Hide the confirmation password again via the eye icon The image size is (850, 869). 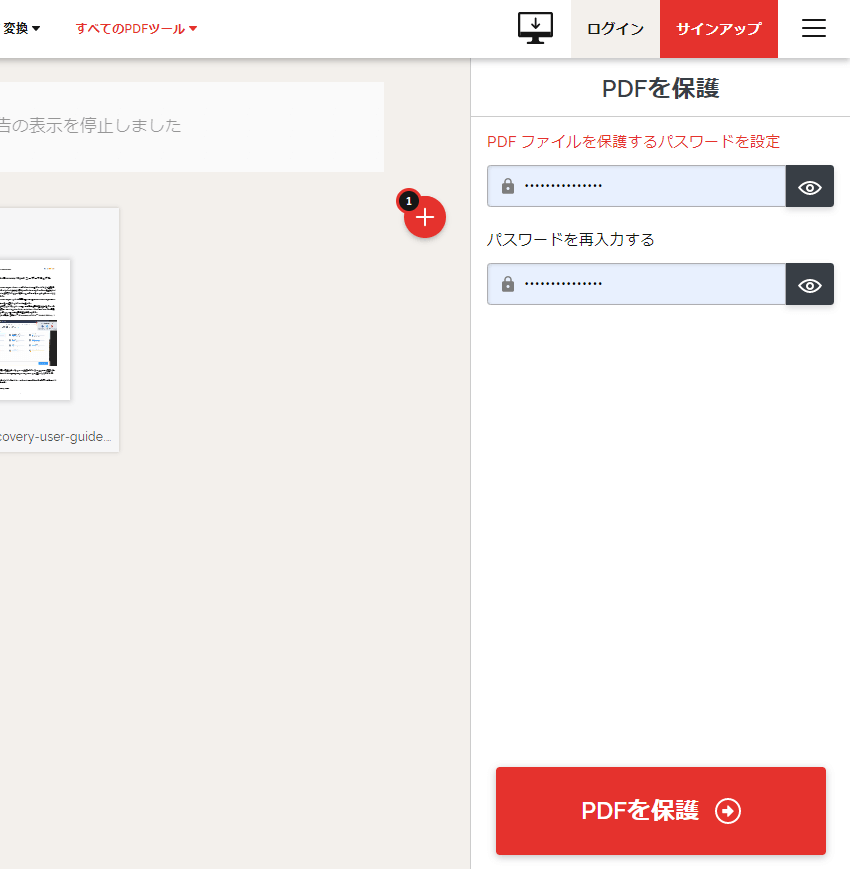coord(809,283)
